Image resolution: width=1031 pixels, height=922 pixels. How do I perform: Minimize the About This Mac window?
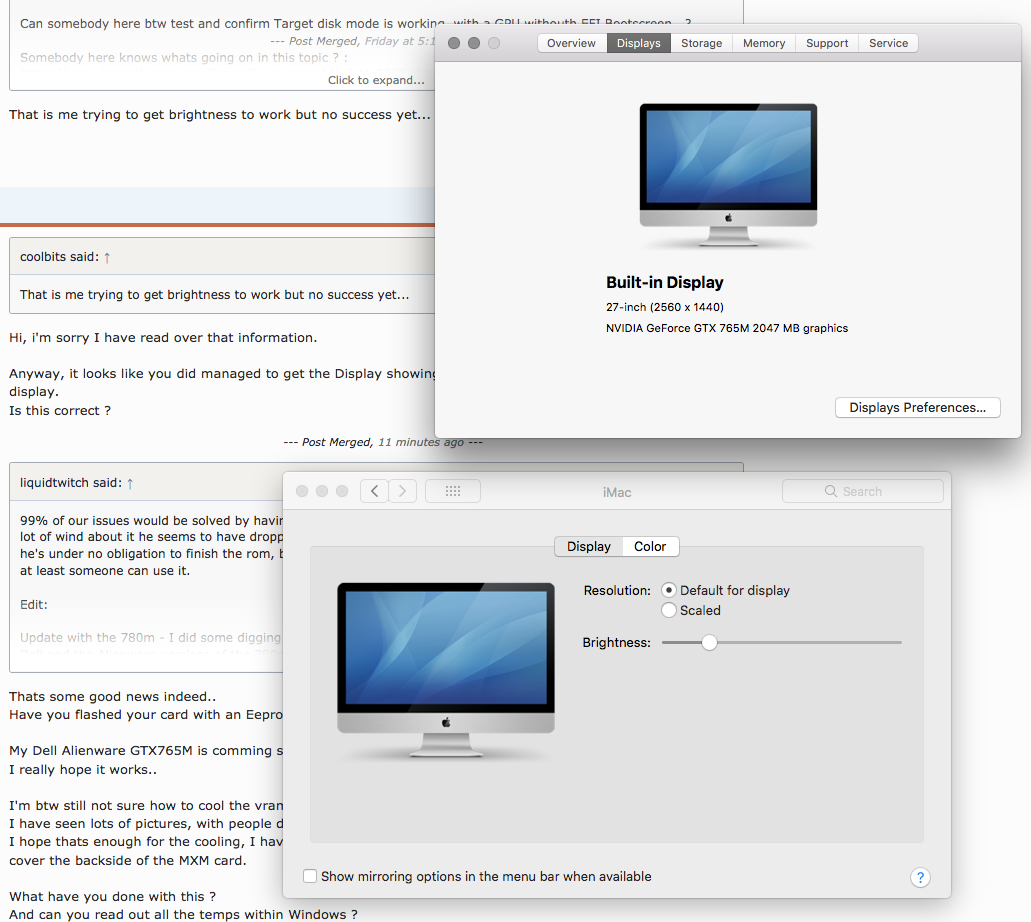click(x=474, y=43)
